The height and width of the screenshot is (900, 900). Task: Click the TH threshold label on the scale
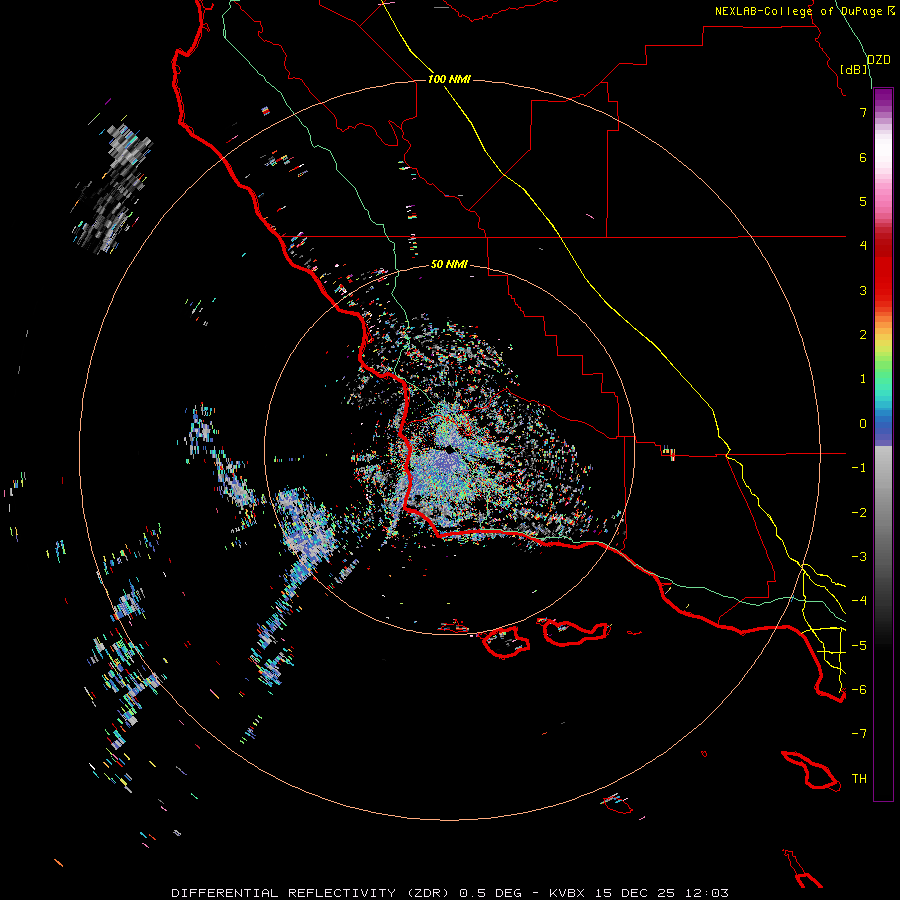[859, 779]
